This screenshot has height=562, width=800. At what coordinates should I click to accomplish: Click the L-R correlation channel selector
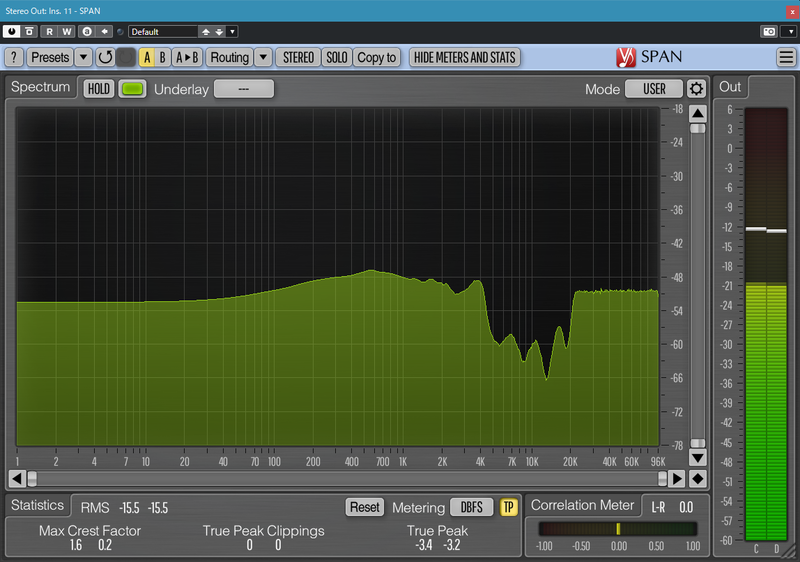pos(658,507)
